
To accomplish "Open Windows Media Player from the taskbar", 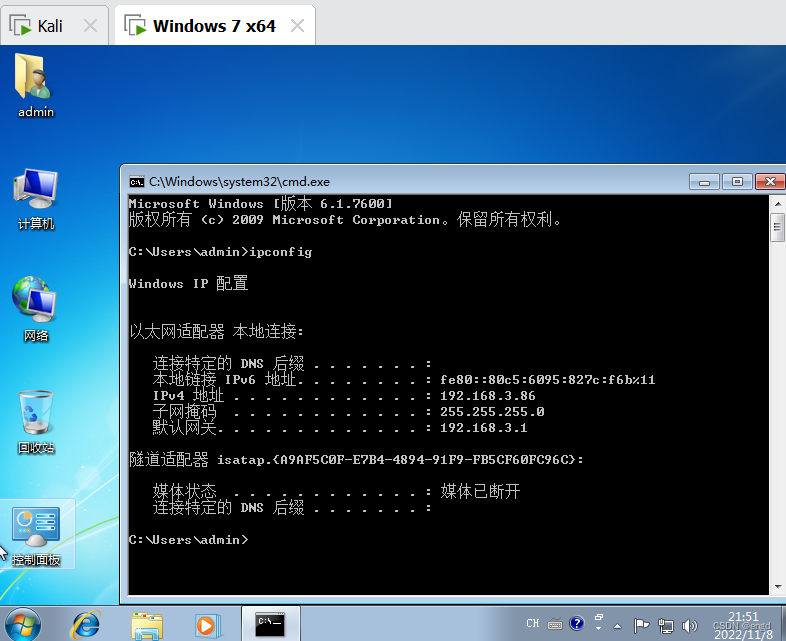I will pos(208,625).
